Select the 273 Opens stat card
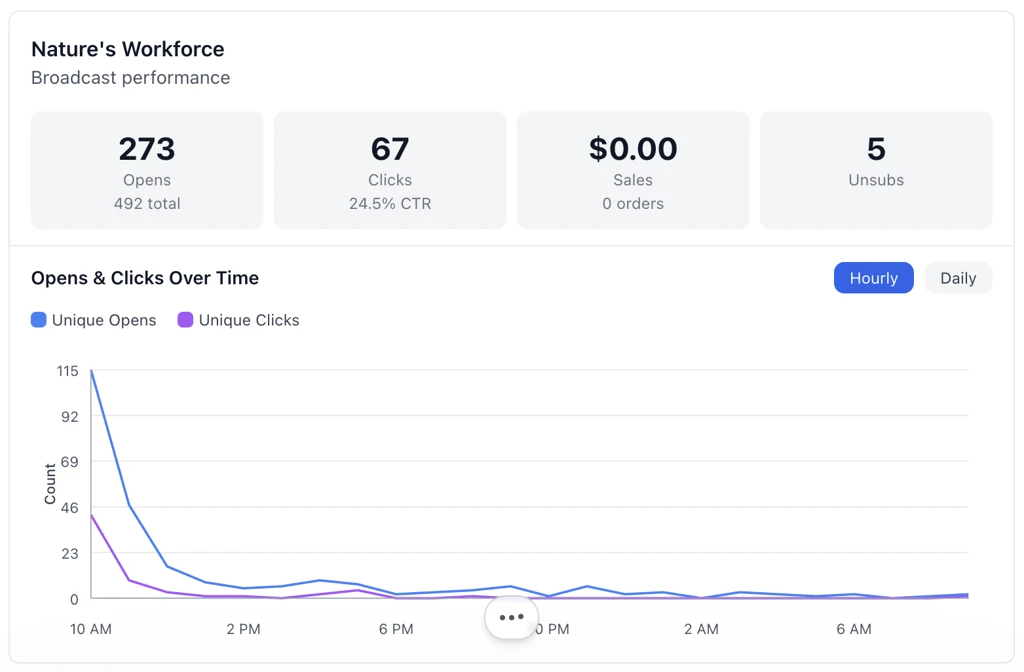Image resolution: width=1024 pixels, height=672 pixels. [x=146, y=169]
